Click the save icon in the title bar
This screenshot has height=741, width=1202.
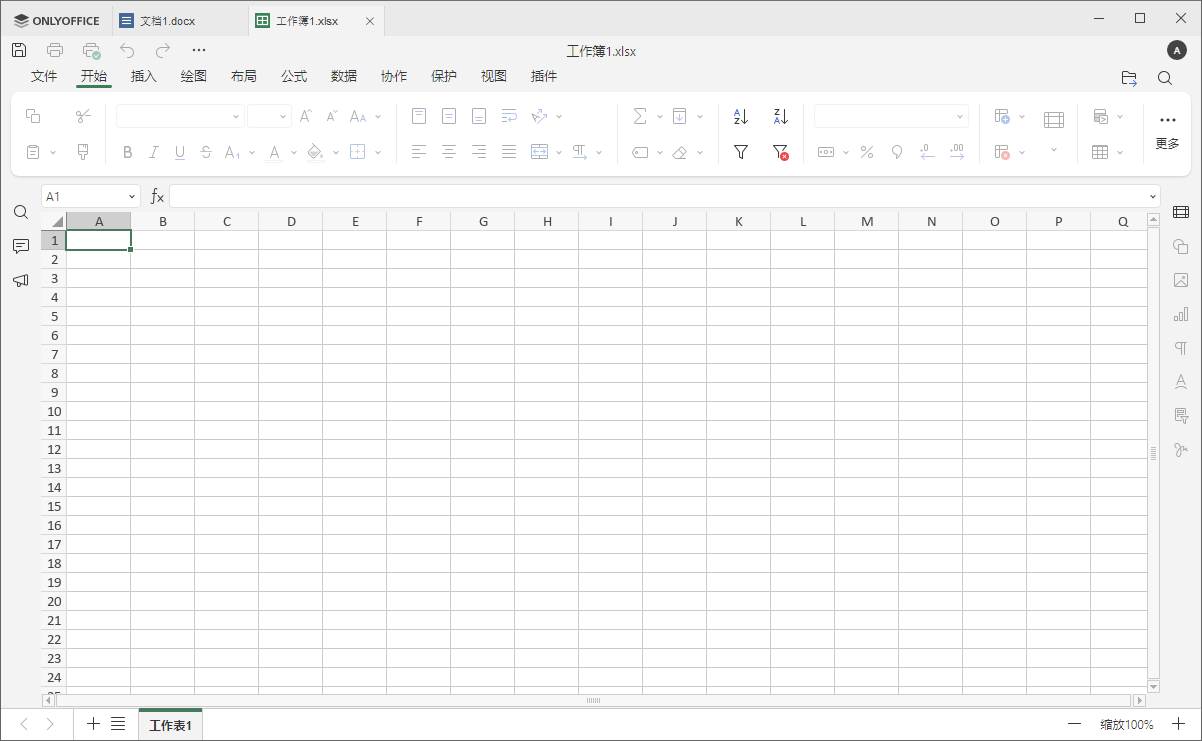19,50
